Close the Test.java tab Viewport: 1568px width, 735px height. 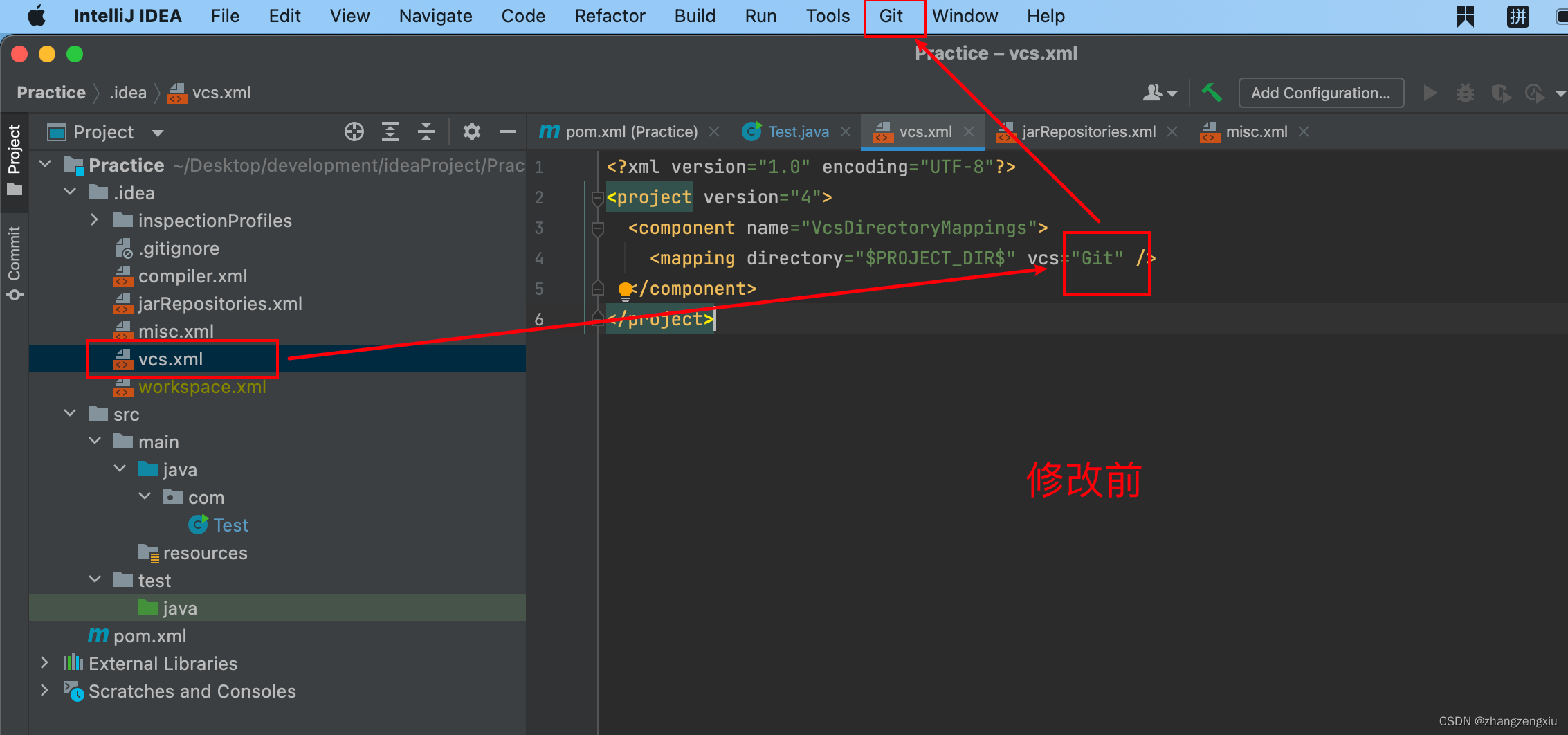tap(846, 131)
